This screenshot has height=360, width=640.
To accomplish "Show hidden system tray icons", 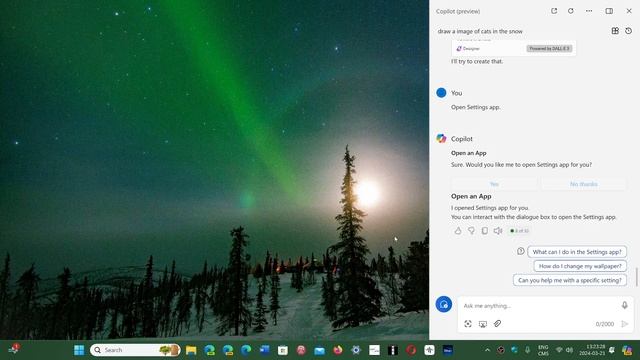I will (x=487, y=350).
